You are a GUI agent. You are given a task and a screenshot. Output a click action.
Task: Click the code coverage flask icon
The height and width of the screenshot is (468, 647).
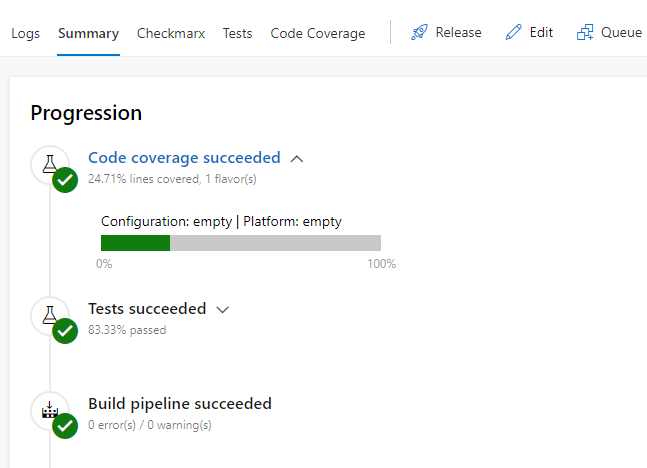coord(50,164)
